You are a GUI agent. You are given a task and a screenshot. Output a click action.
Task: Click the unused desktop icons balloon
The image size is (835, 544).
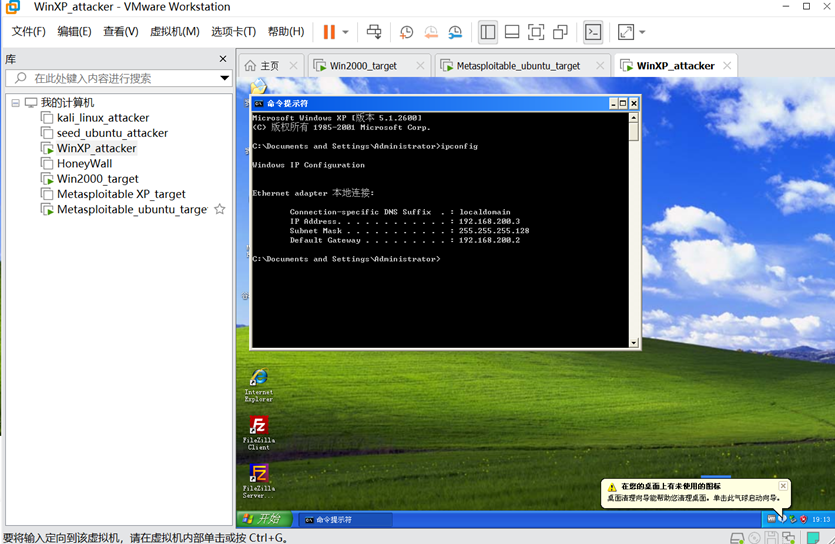click(695, 492)
